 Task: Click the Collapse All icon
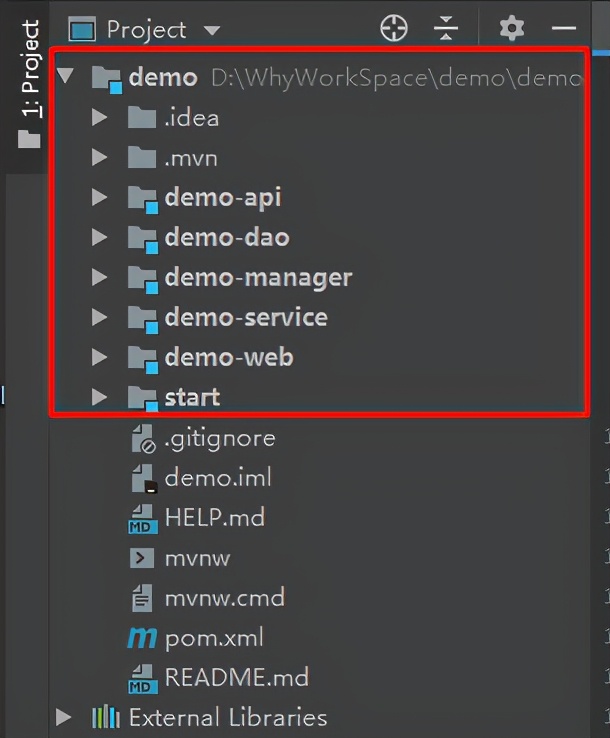447,28
